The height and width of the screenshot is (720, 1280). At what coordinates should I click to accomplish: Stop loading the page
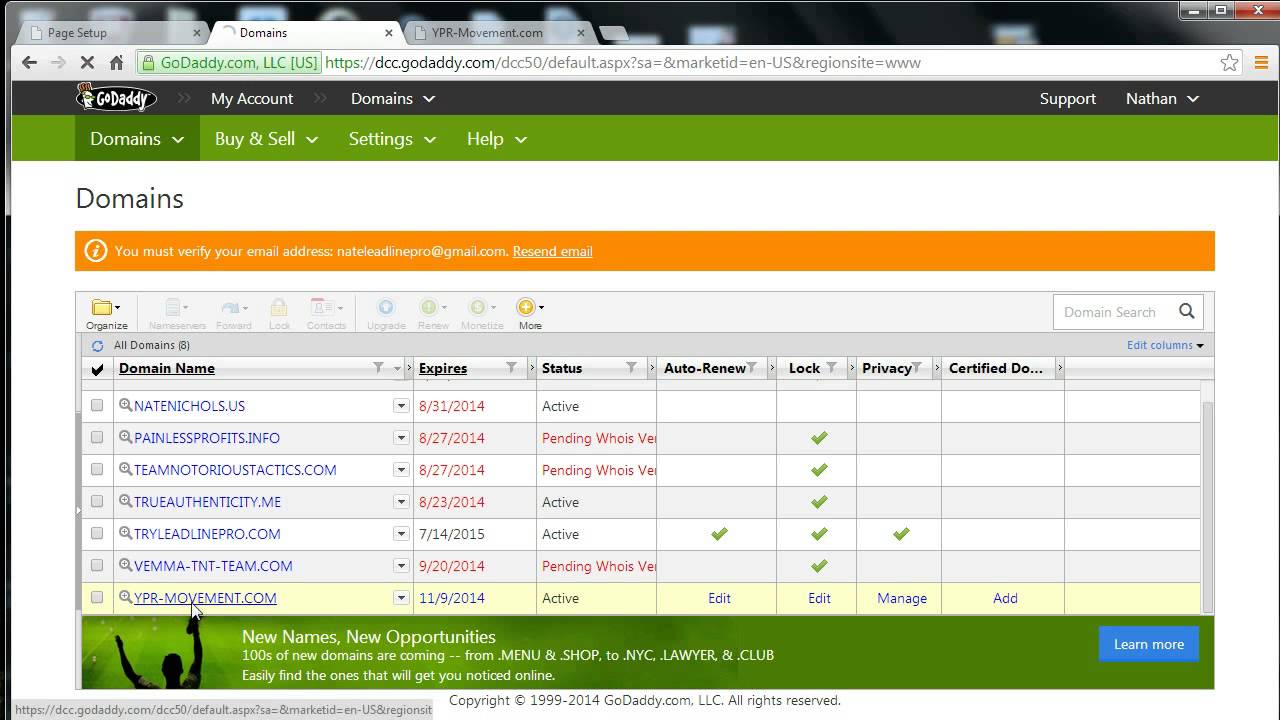pos(87,62)
